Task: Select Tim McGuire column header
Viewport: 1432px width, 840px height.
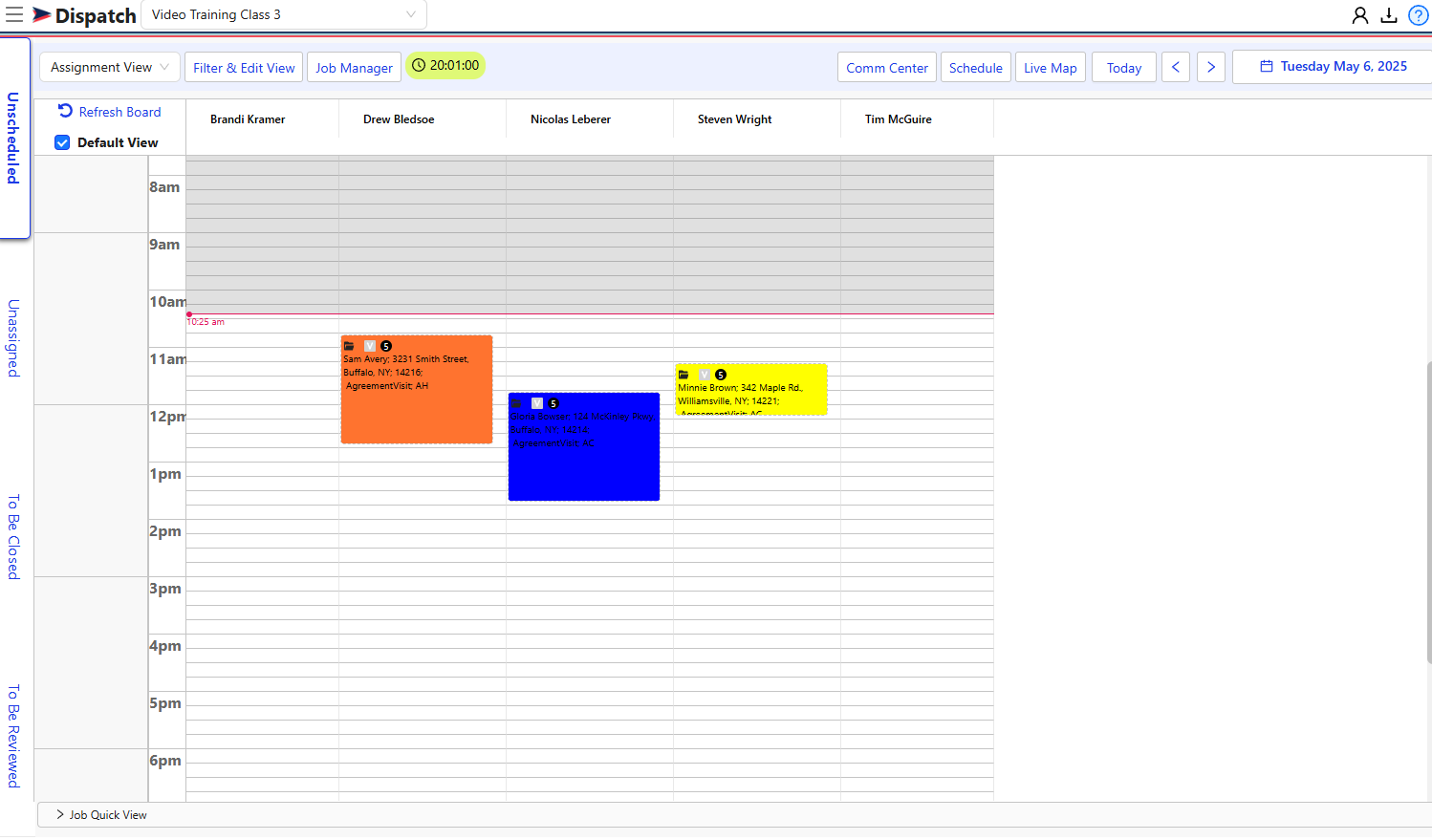Action: [899, 119]
